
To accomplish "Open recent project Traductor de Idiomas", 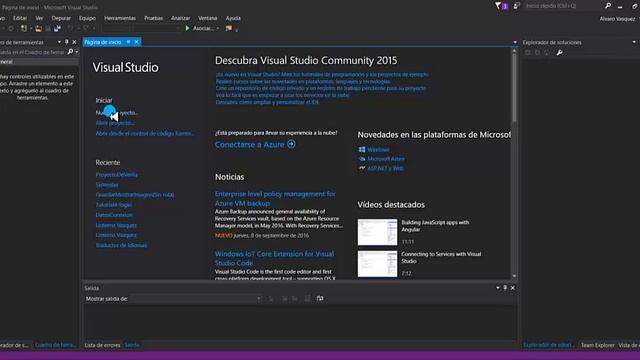I will (x=121, y=245).
